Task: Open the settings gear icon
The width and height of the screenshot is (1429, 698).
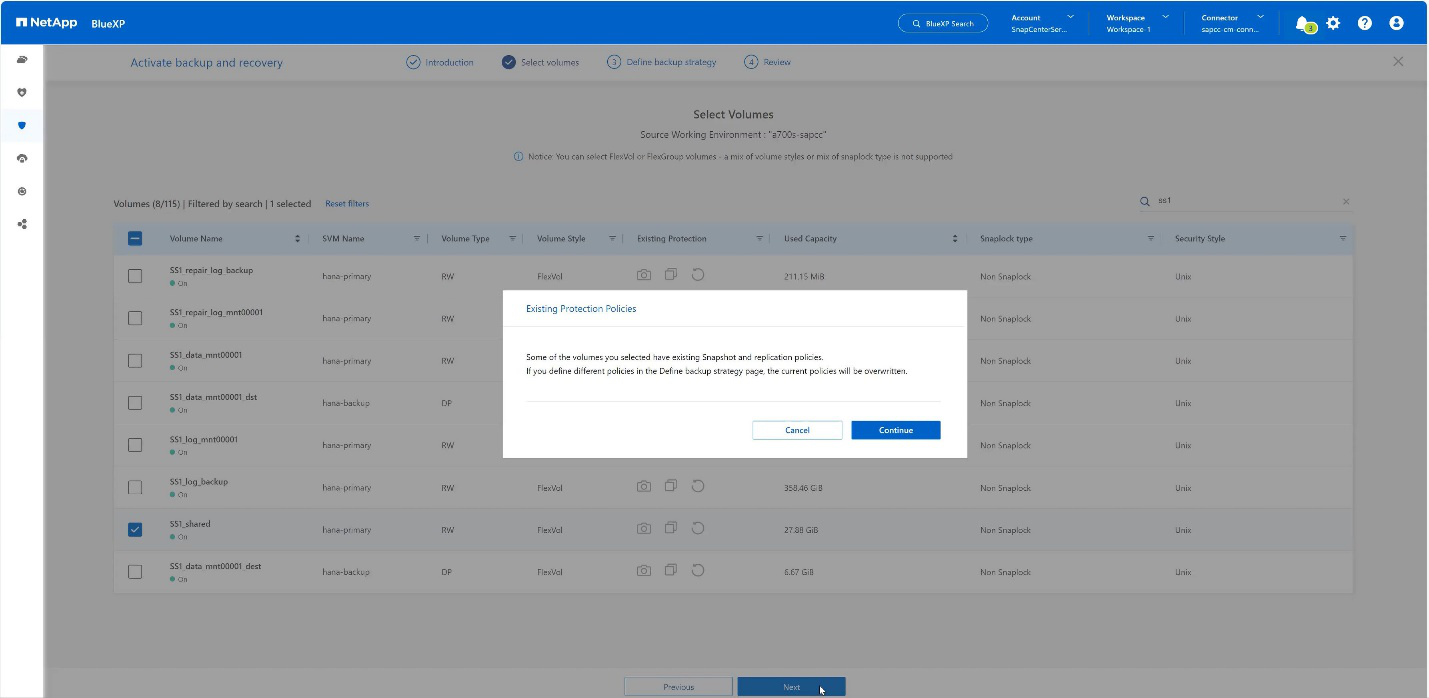Action: (x=1333, y=23)
